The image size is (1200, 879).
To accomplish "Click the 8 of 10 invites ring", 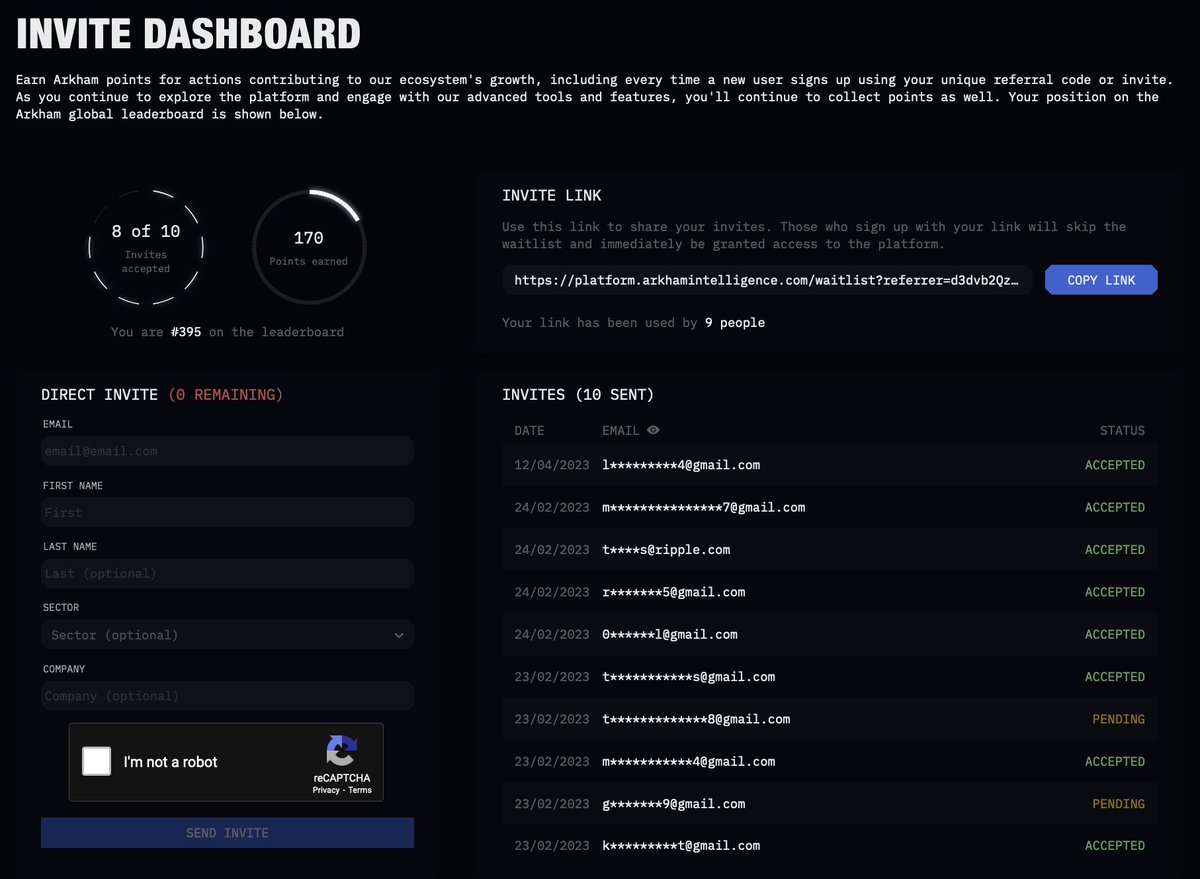I will click(146, 246).
